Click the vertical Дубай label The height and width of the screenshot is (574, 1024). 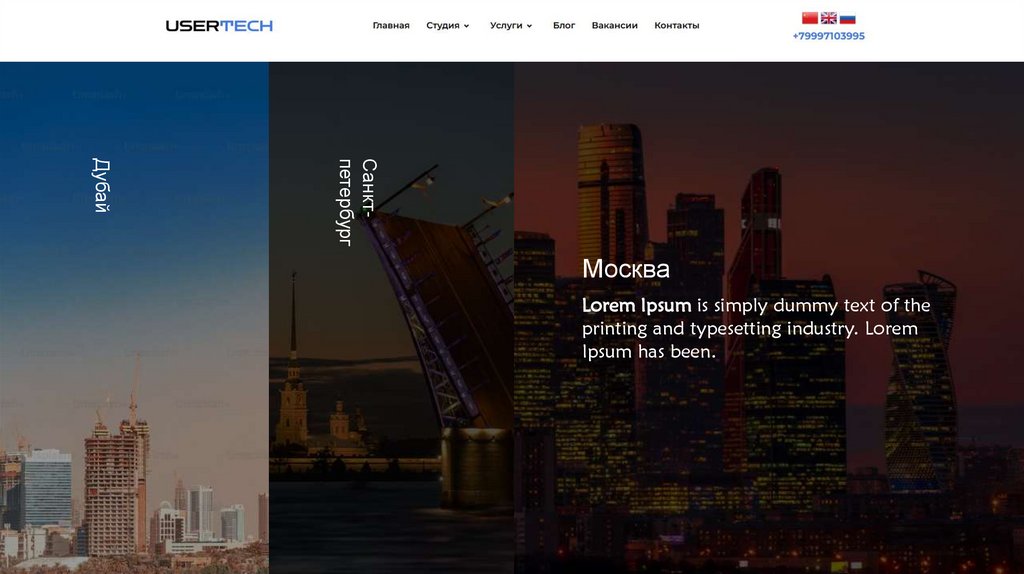[x=101, y=185]
